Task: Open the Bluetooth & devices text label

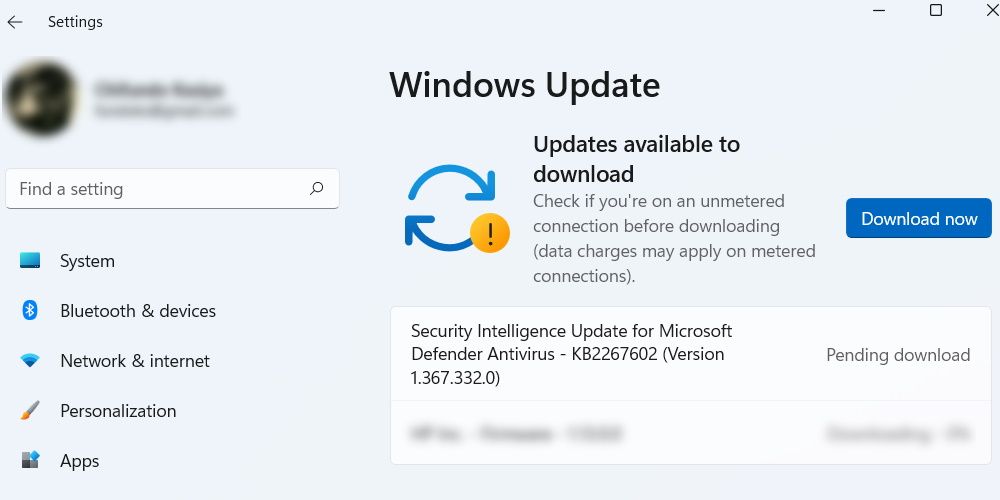Action: [x=138, y=311]
